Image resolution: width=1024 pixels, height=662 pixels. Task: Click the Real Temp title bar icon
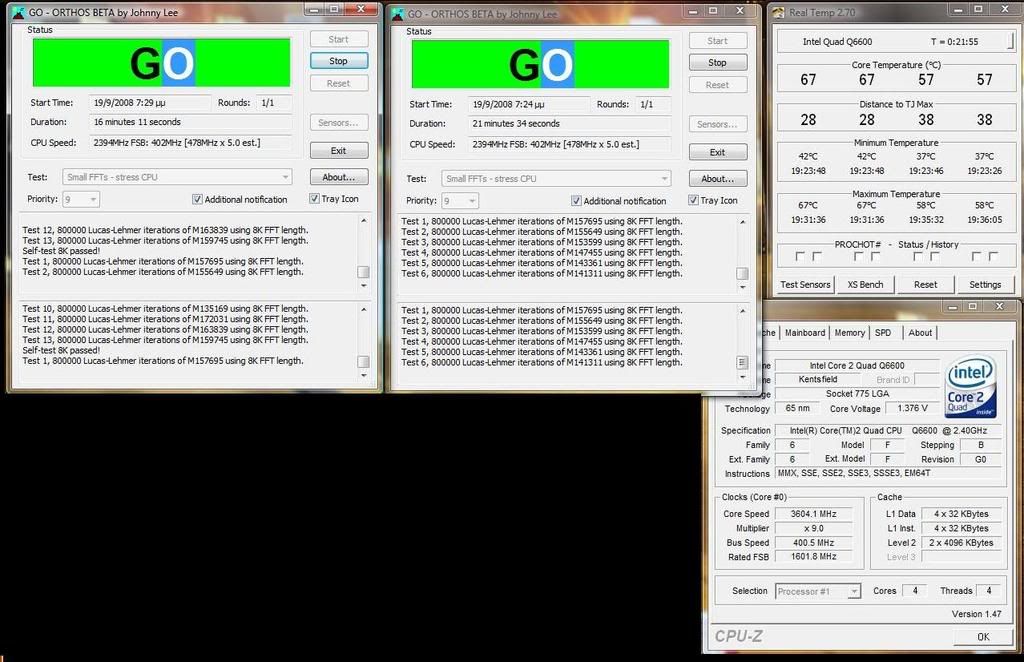(x=778, y=12)
